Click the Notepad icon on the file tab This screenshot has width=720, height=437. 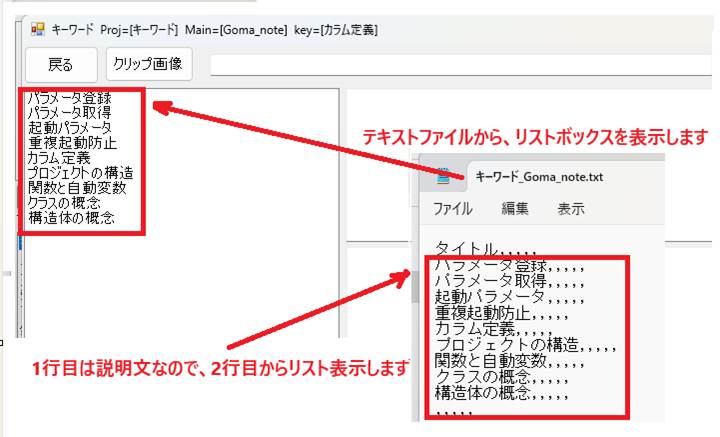pos(443,177)
